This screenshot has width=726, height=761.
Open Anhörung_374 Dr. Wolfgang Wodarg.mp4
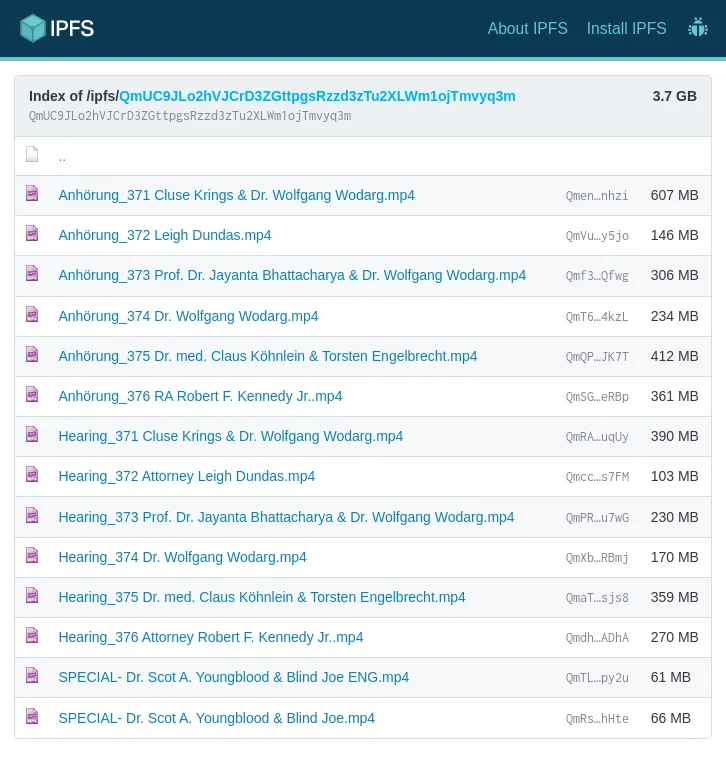click(x=188, y=316)
